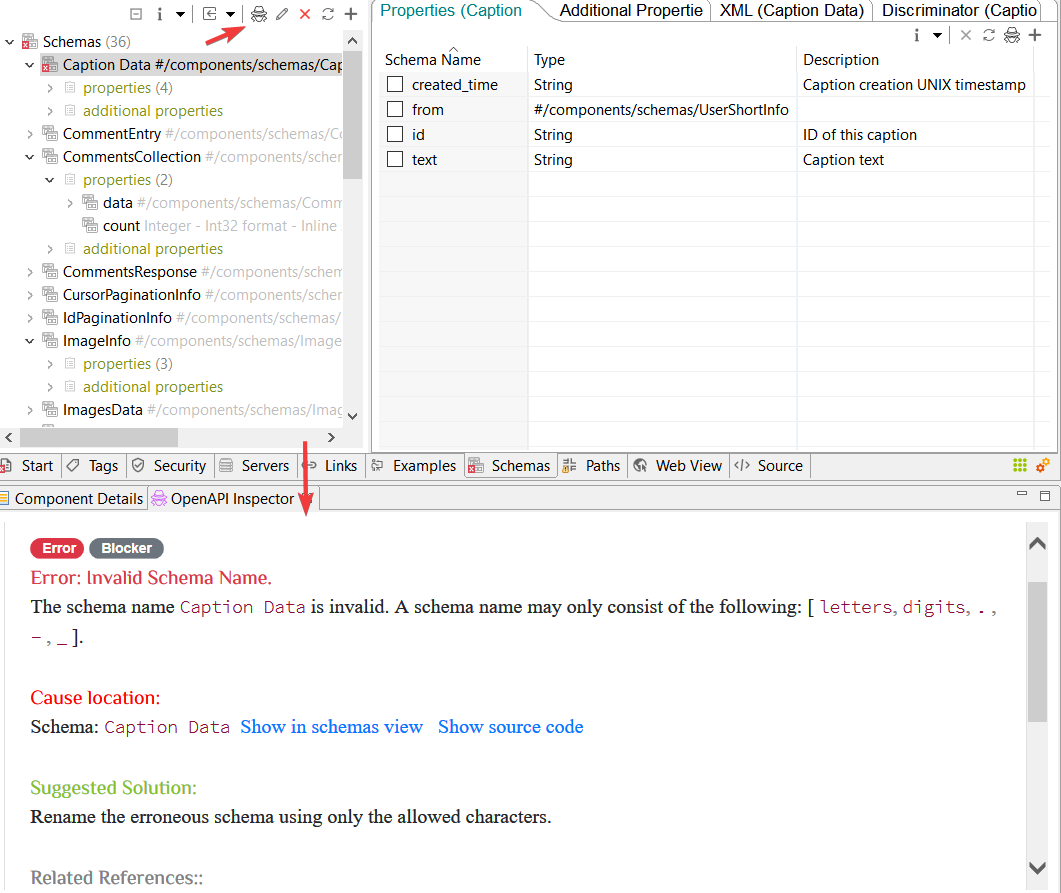Image resolution: width=1061 pixels, height=893 pixels.
Task: Click the red X delete icon above schema tree
Action: (x=305, y=14)
